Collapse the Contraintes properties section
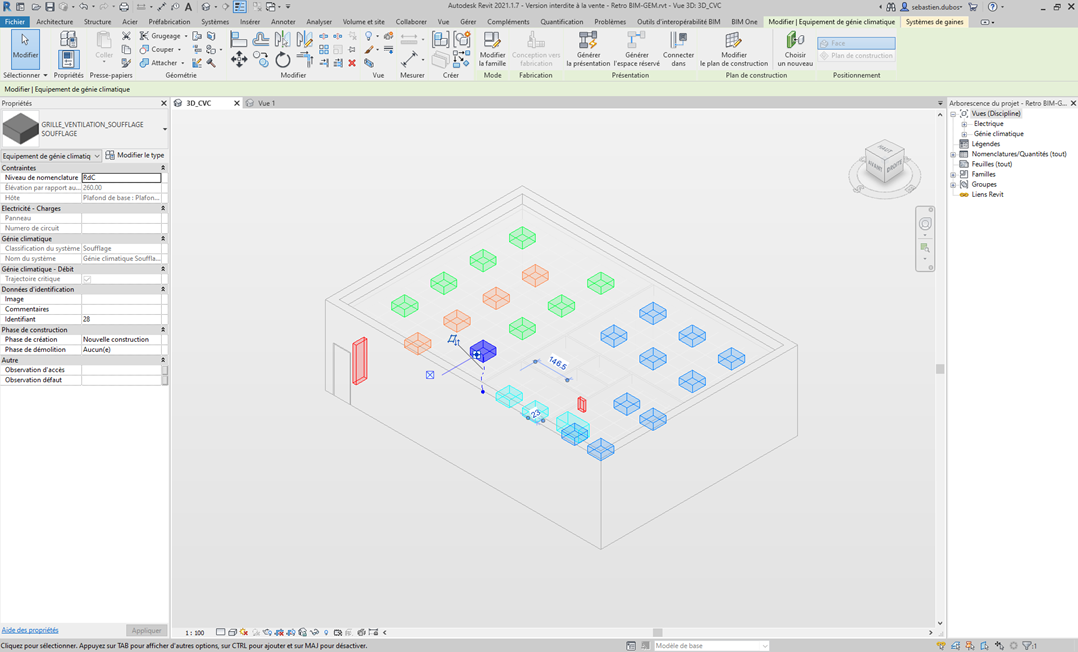This screenshot has height=652, width=1078. 163,168
